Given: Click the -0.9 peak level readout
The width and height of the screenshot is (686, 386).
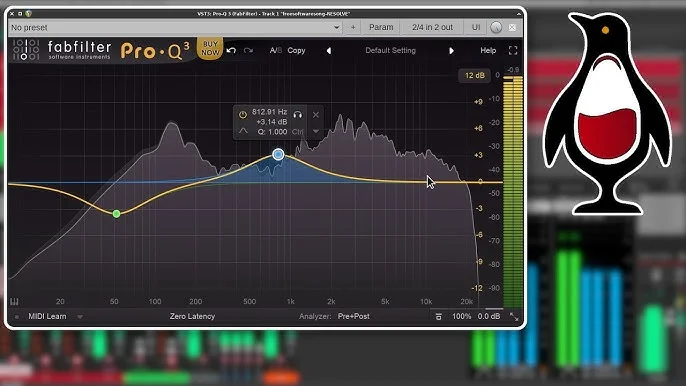Looking at the screenshot, I should (513, 70).
